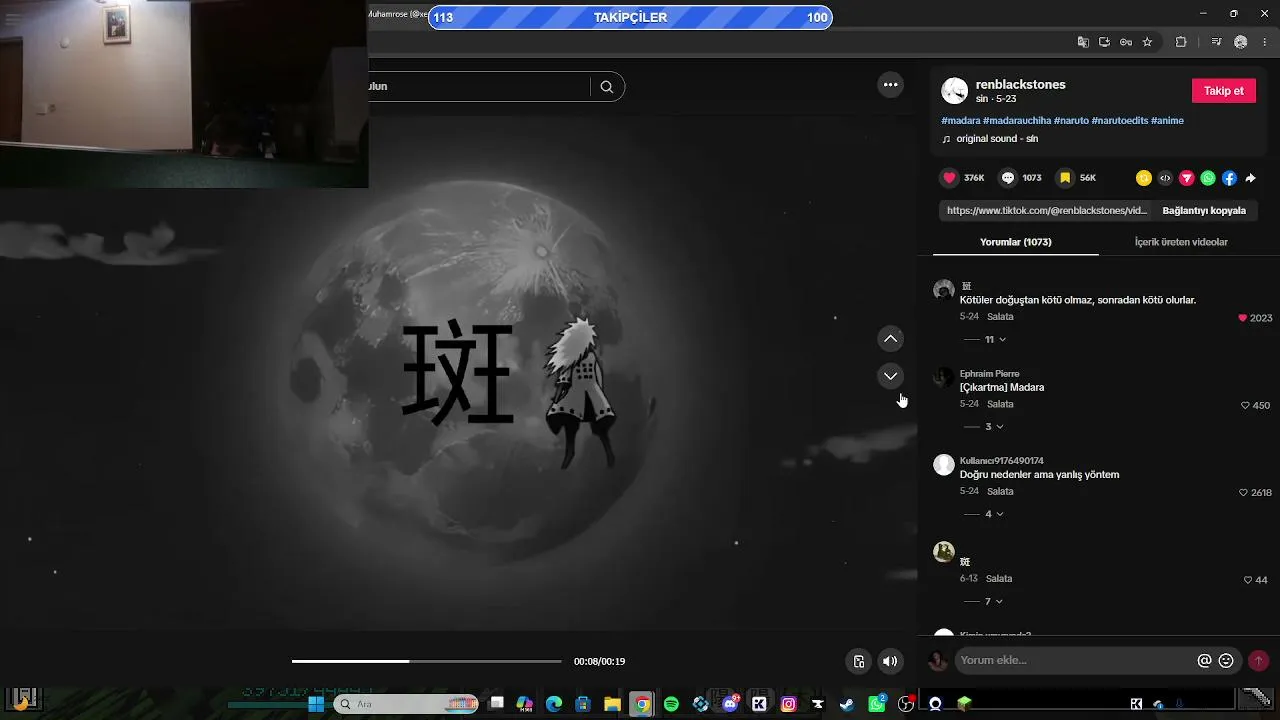Open Steam from the taskbar
Image resolution: width=1280 pixels, height=720 pixels.
[x=847, y=704]
